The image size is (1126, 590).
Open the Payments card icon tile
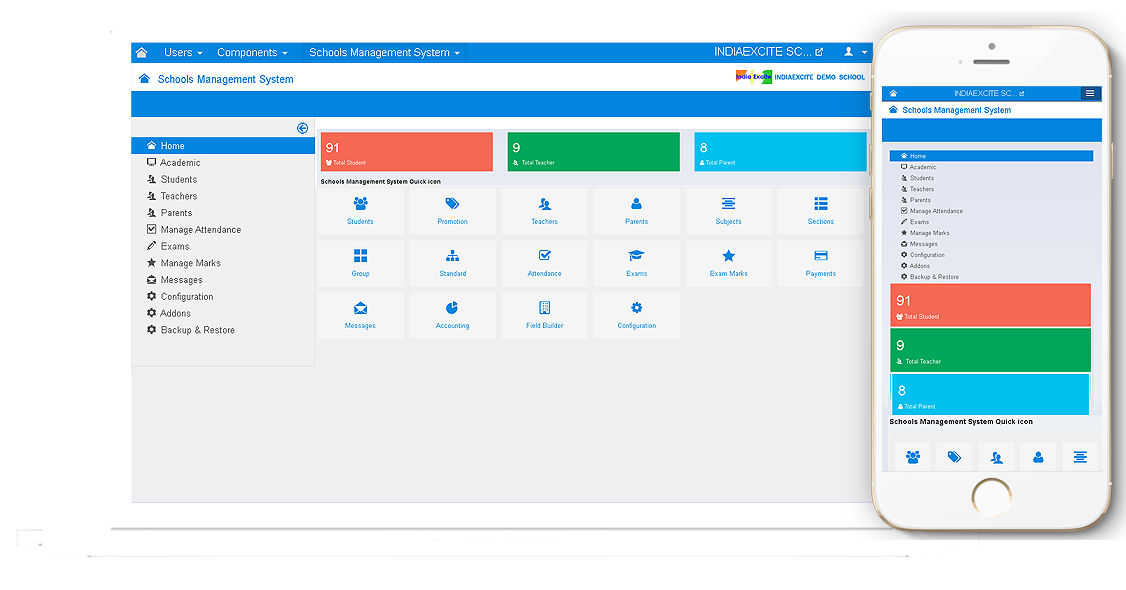pos(820,263)
